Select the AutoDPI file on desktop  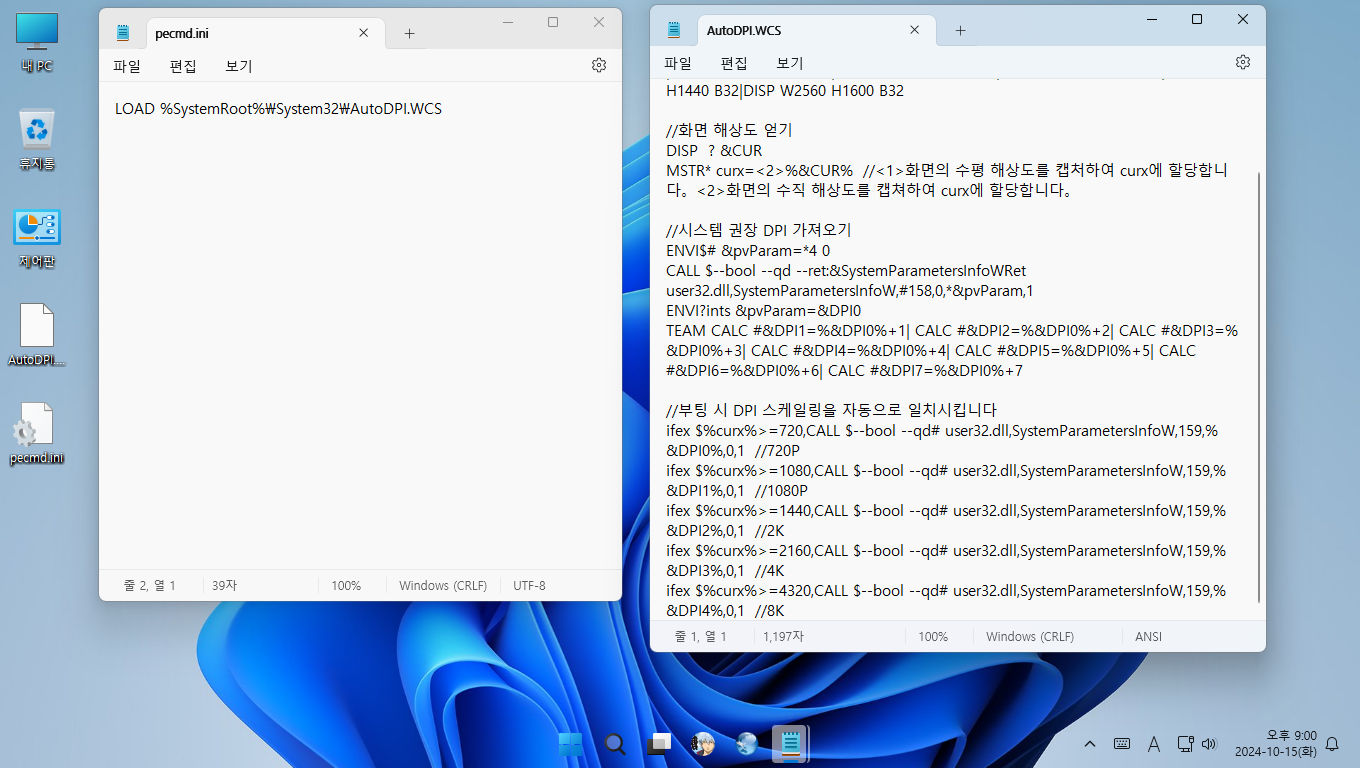pyautogui.click(x=37, y=335)
